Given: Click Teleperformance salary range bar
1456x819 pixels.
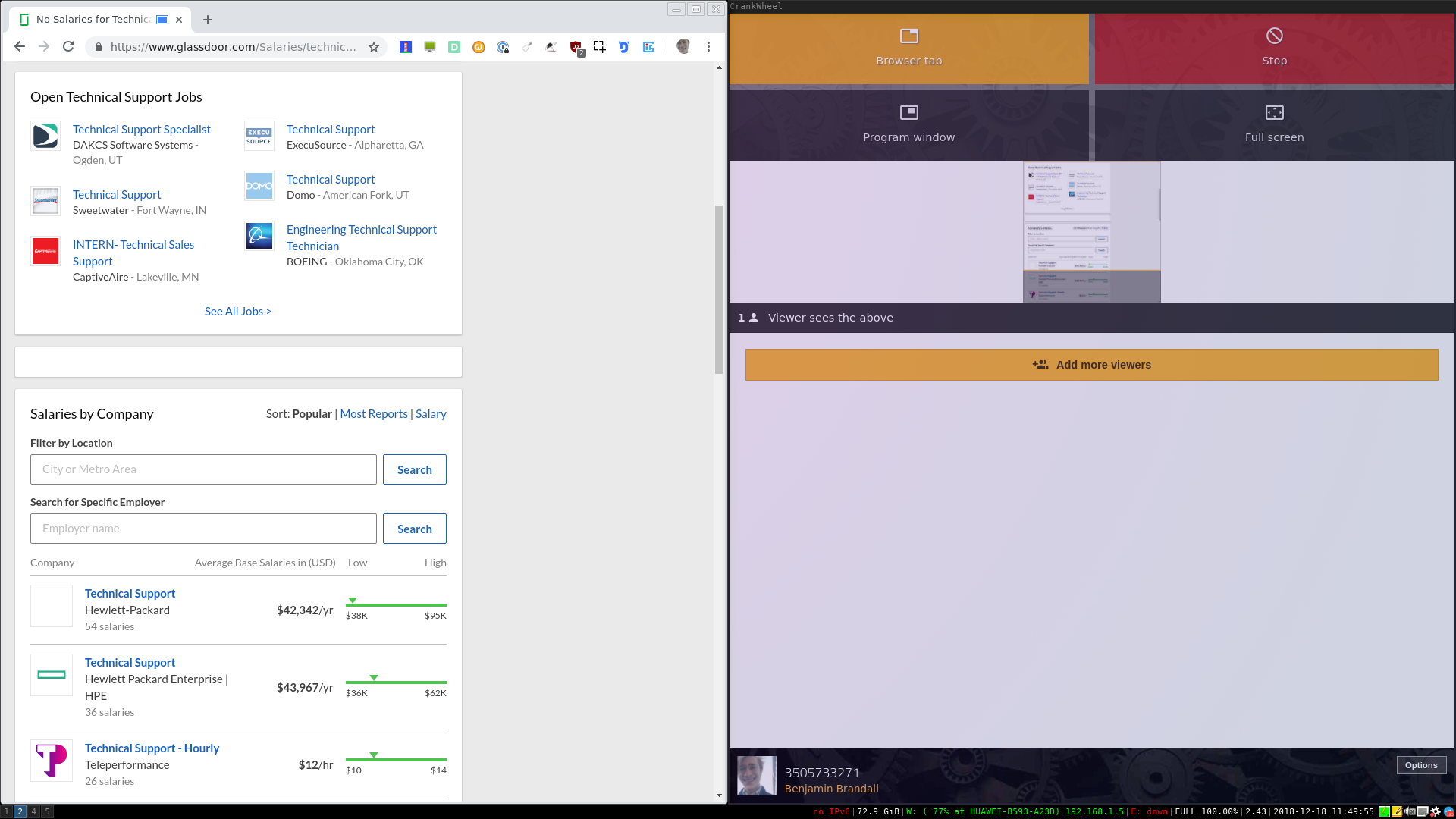Looking at the screenshot, I should tap(396, 759).
